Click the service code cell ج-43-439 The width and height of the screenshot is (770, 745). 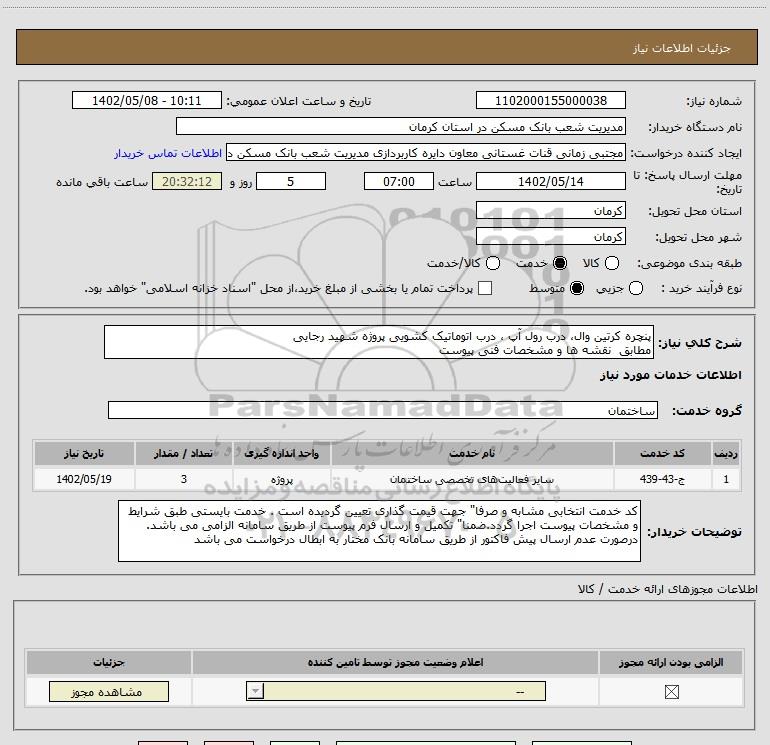tap(662, 479)
